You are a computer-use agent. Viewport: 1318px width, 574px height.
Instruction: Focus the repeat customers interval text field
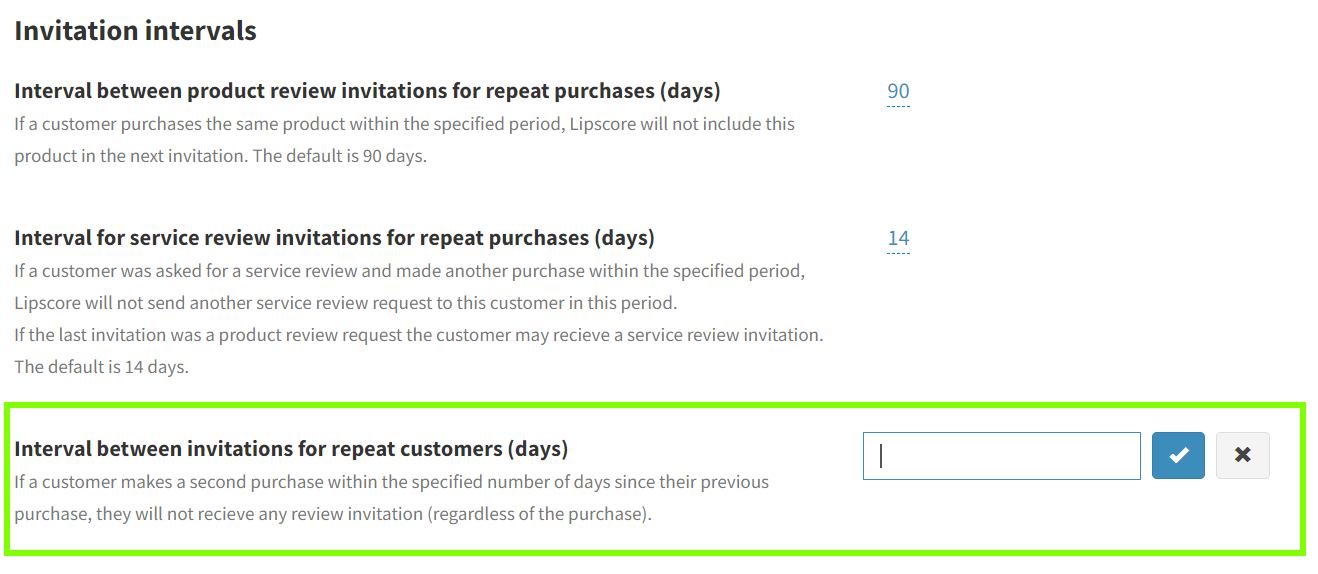(x=1001, y=456)
